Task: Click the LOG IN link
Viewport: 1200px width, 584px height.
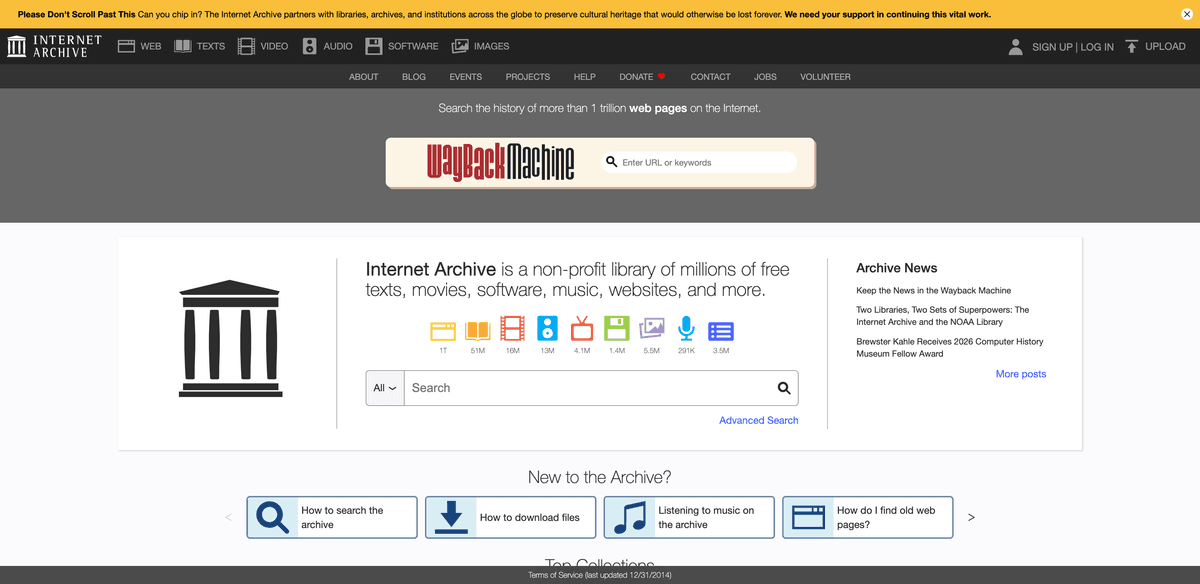Action: (1097, 47)
